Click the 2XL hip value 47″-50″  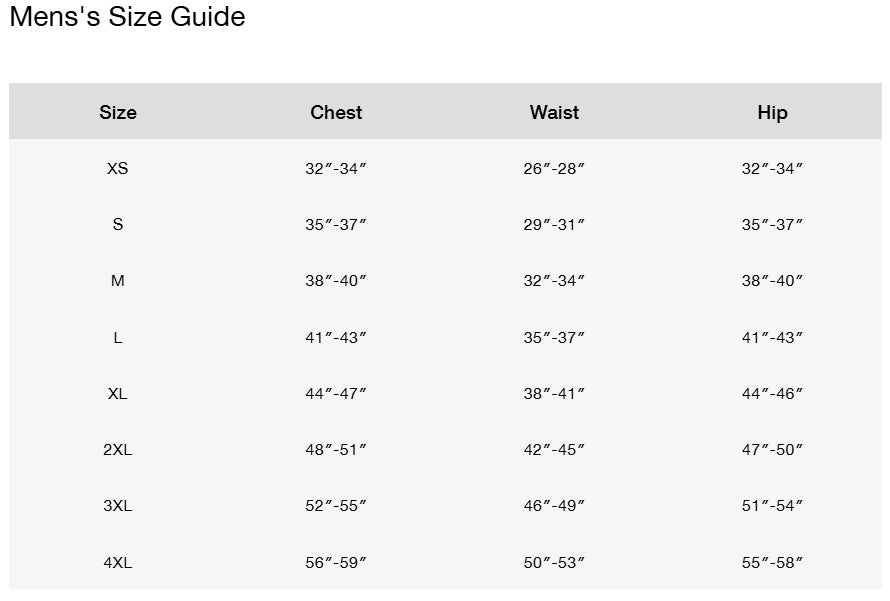(772, 450)
